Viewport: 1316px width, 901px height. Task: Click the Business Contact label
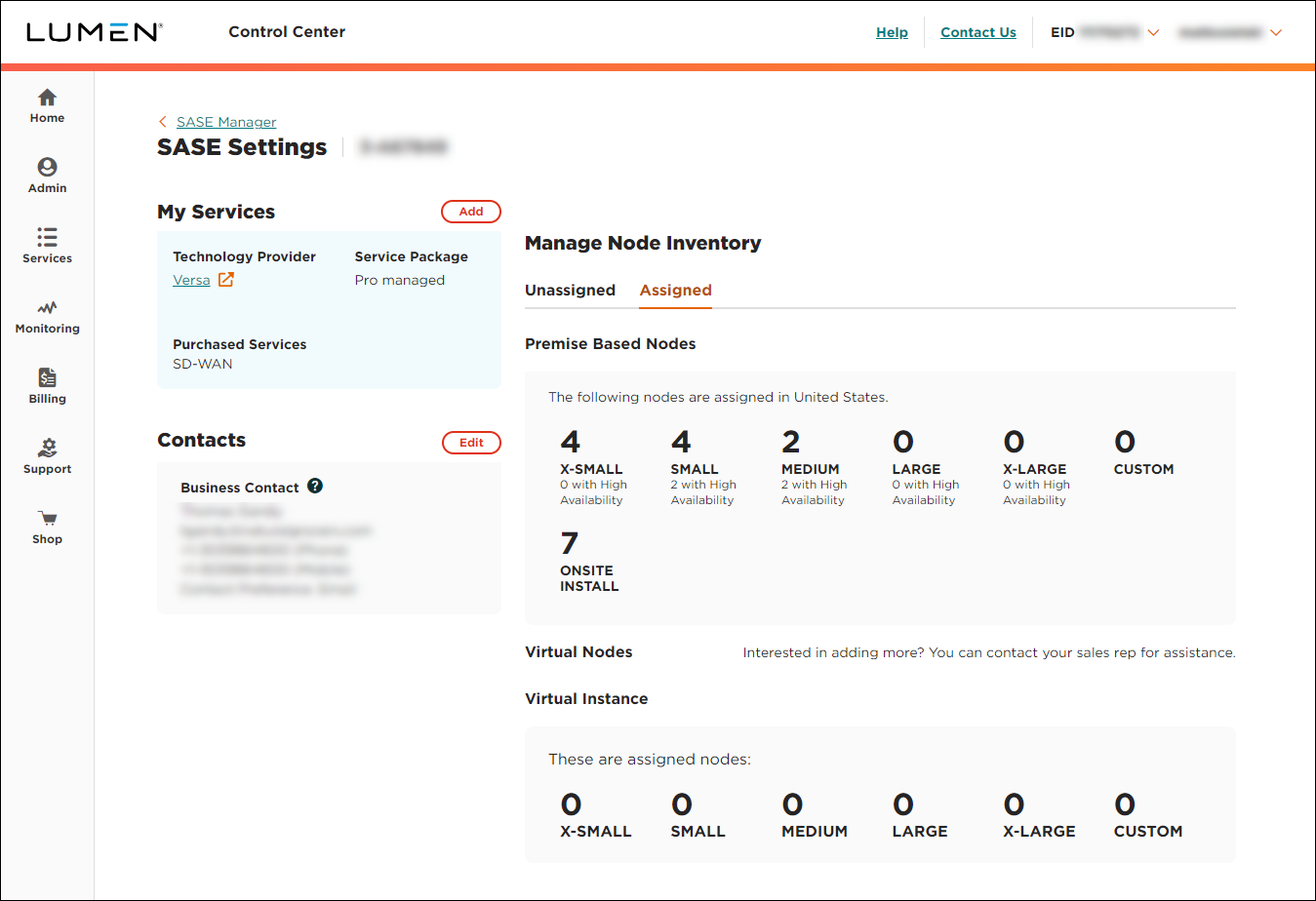point(240,488)
